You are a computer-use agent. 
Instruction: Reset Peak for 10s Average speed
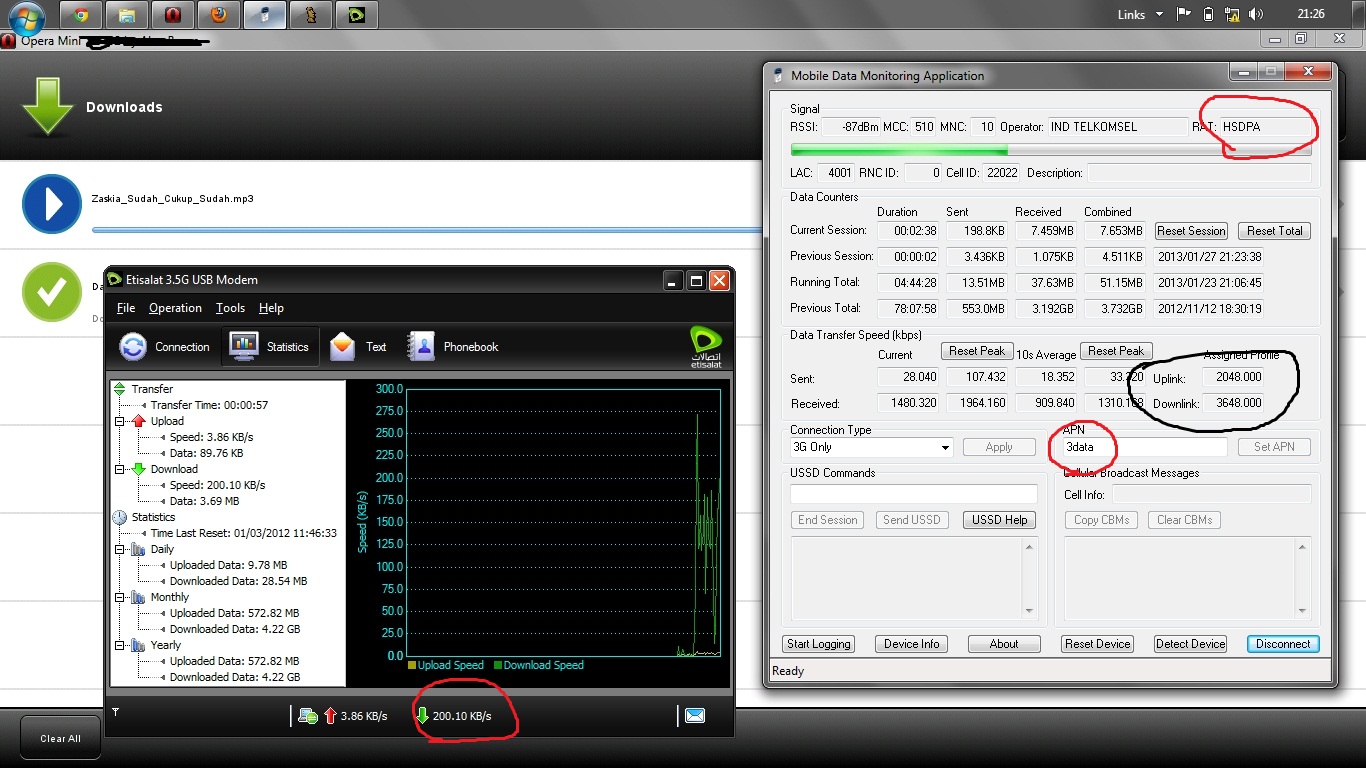[x=1116, y=351]
